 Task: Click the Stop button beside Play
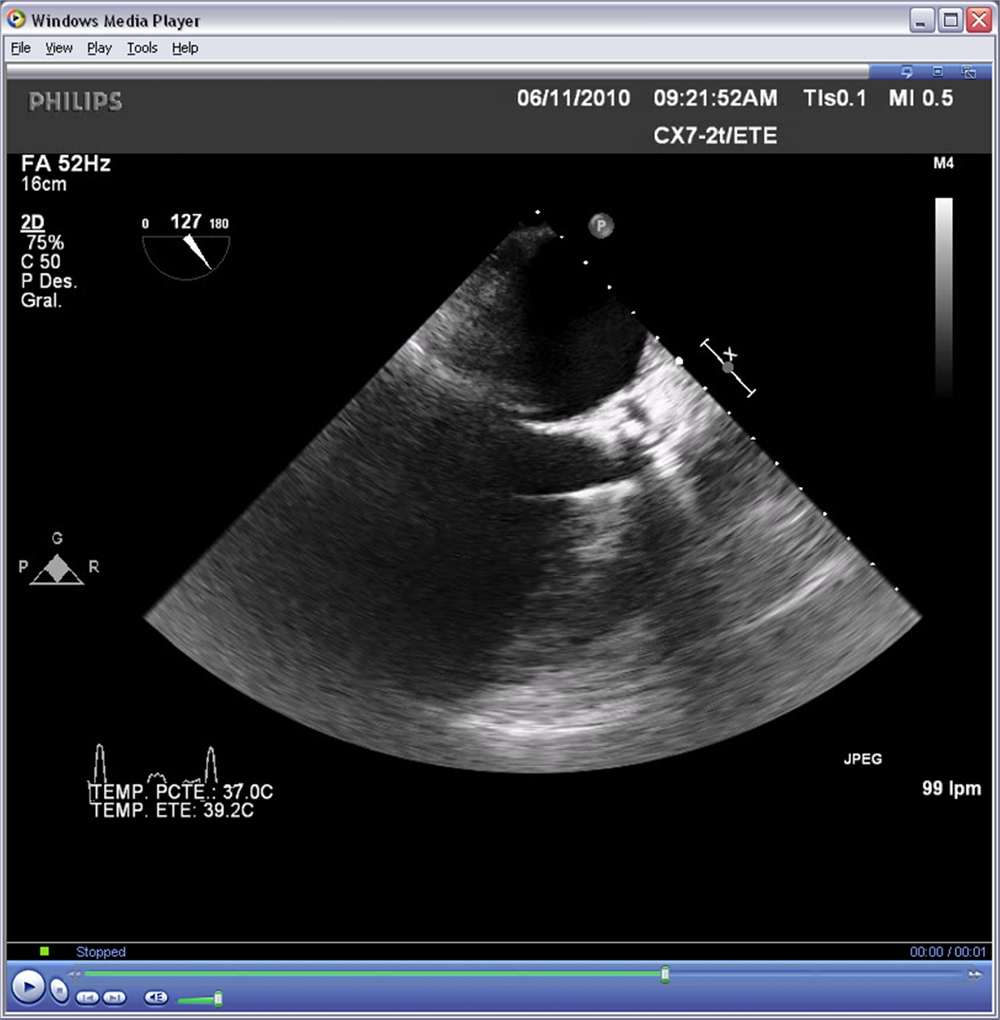59,991
